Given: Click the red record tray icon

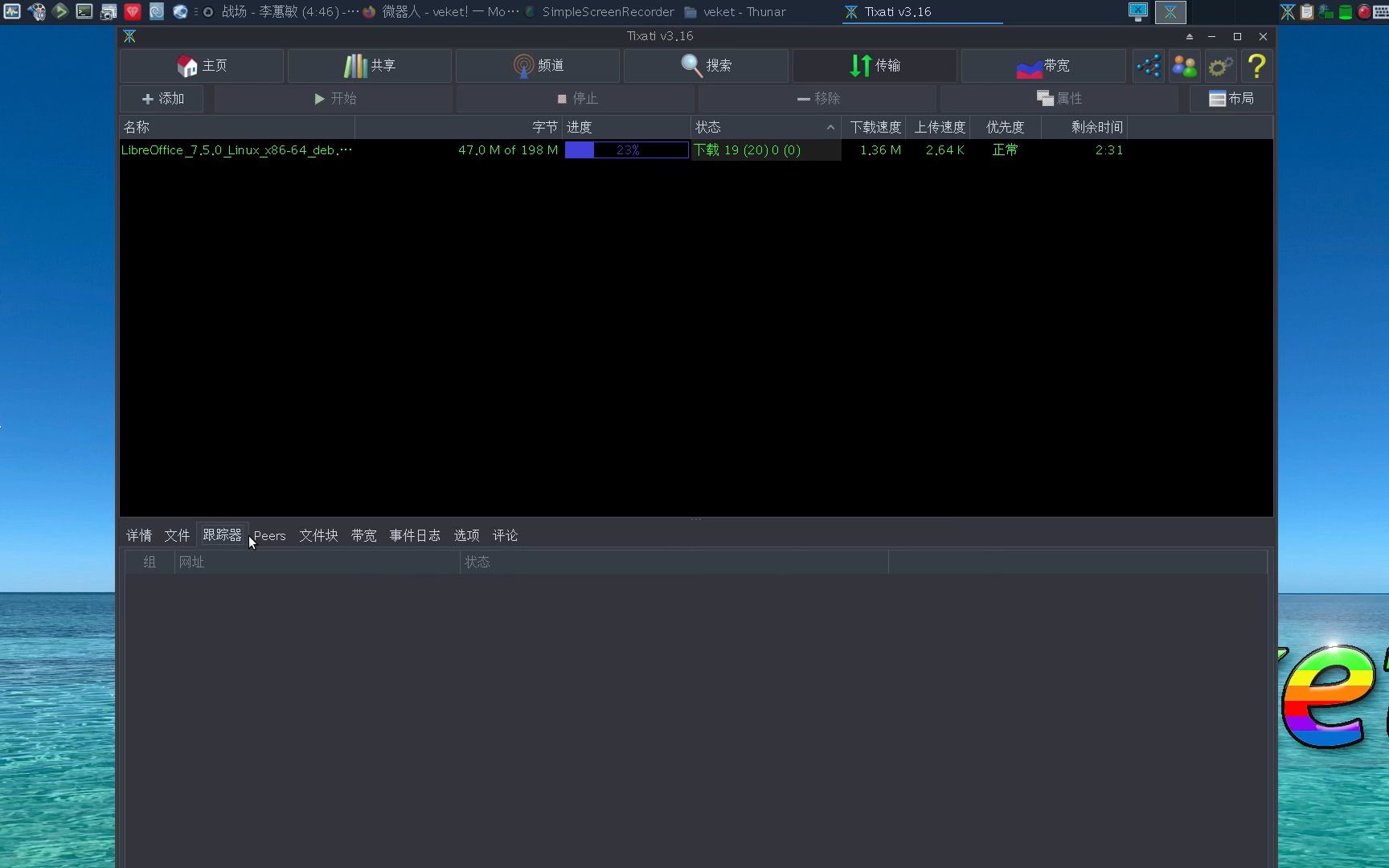Looking at the screenshot, I should [x=1364, y=11].
